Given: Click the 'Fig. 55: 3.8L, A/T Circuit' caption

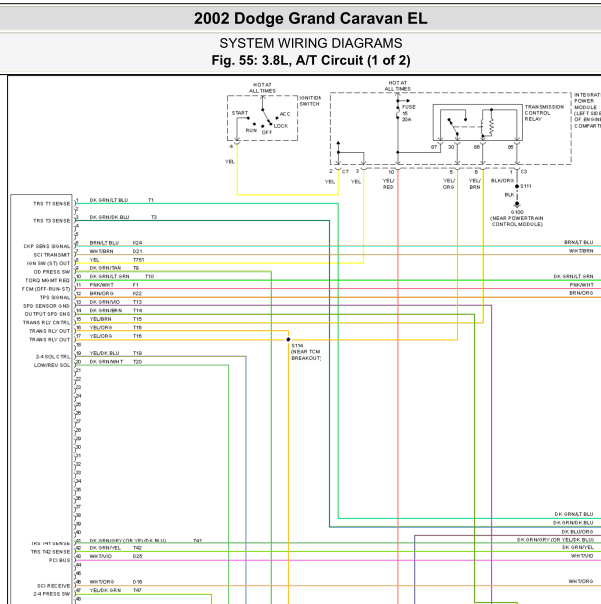Looking at the screenshot, I should pyautogui.click(x=311, y=60).
